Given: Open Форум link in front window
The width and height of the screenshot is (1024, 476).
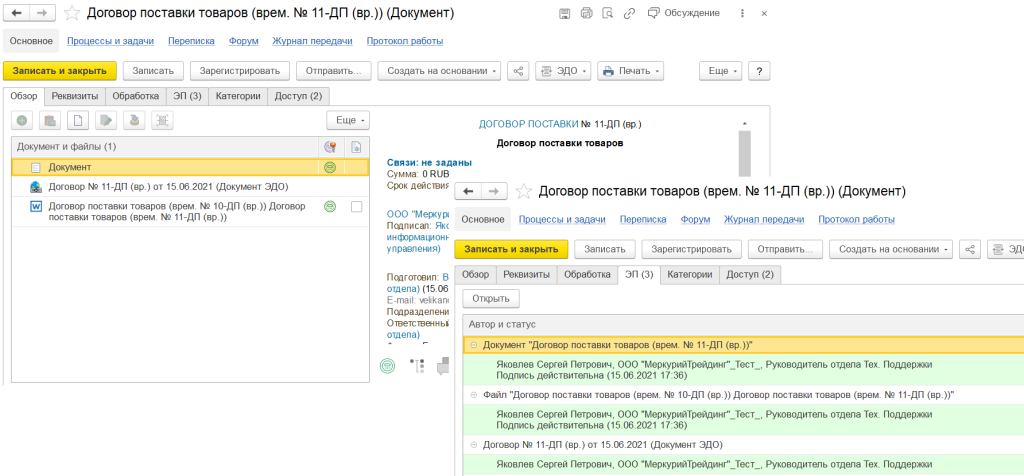Looking at the screenshot, I should tap(696, 219).
